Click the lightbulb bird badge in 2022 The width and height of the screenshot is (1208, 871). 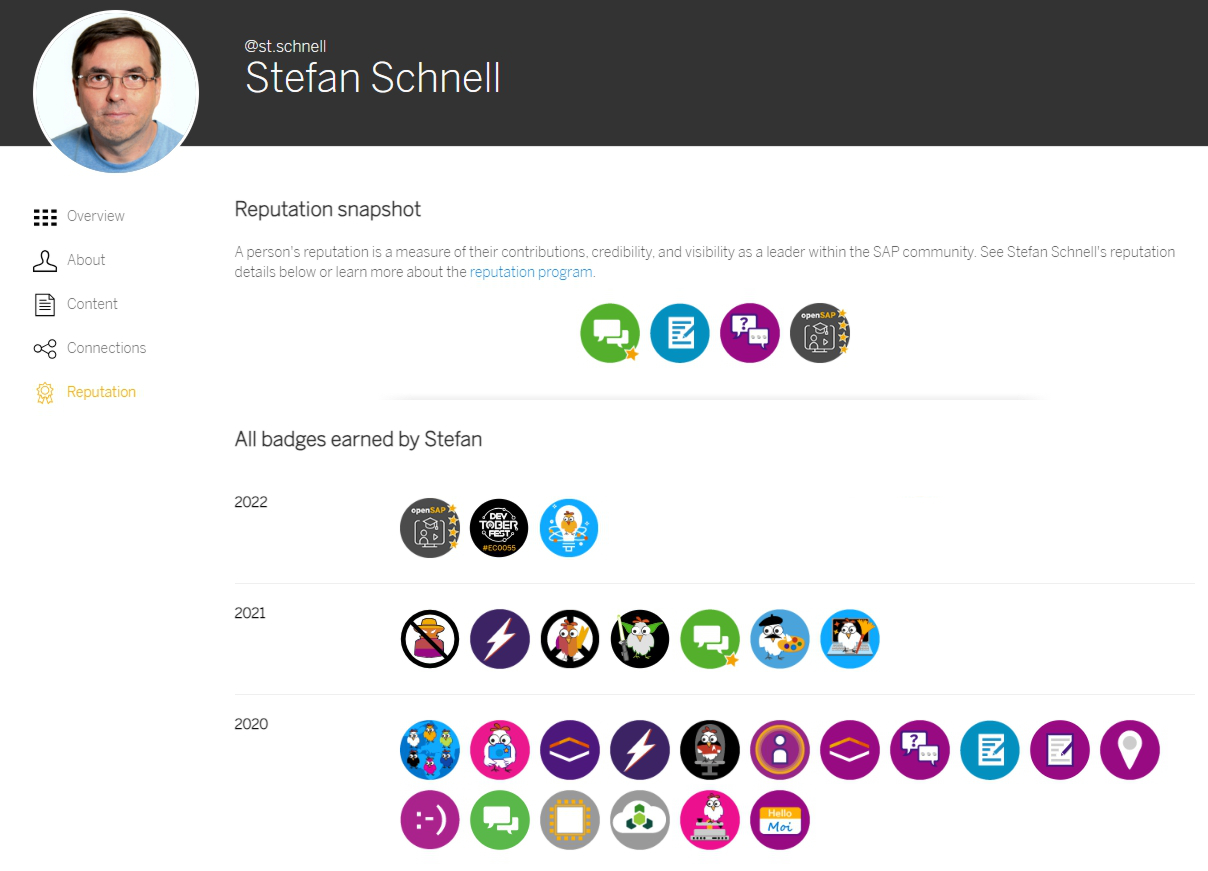(569, 528)
